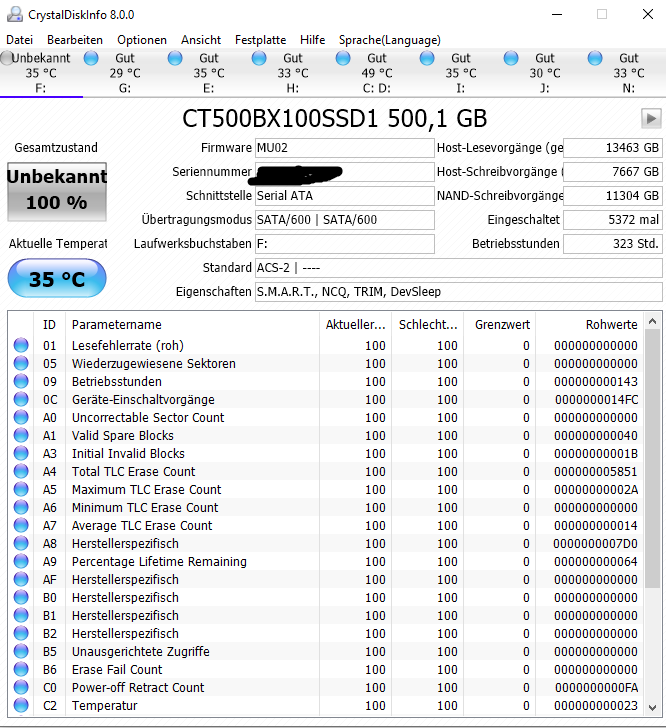Click Betriebsstunden value 323 Std.

(613, 244)
